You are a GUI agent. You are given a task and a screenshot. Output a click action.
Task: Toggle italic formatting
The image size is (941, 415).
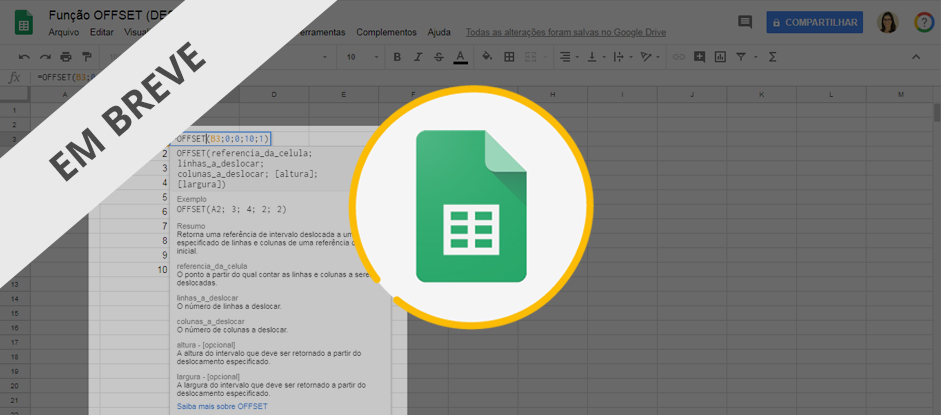pos(418,57)
